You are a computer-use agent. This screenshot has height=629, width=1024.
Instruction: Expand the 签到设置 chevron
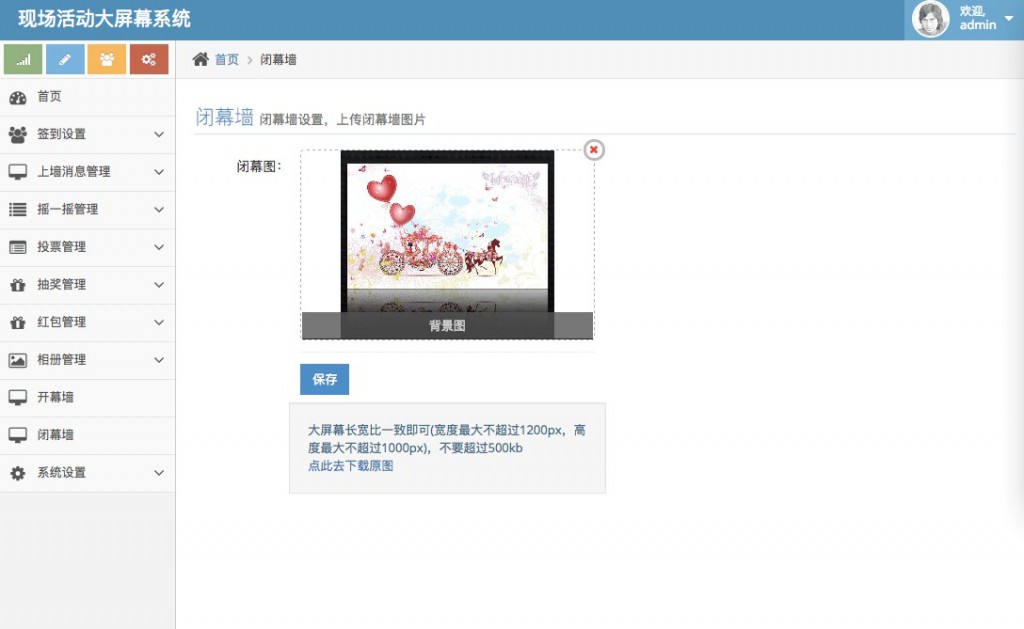[x=159, y=135]
